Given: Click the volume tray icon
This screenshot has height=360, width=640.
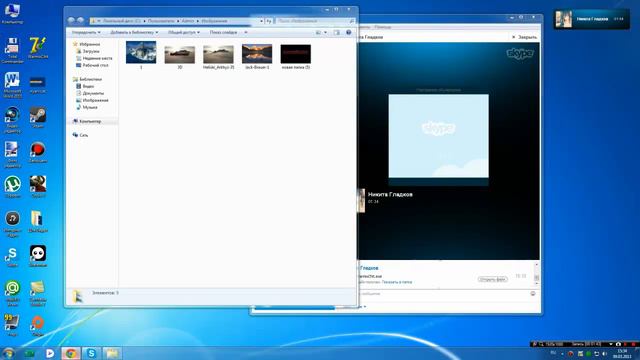Looking at the screenshot, I should pos(604,353).
